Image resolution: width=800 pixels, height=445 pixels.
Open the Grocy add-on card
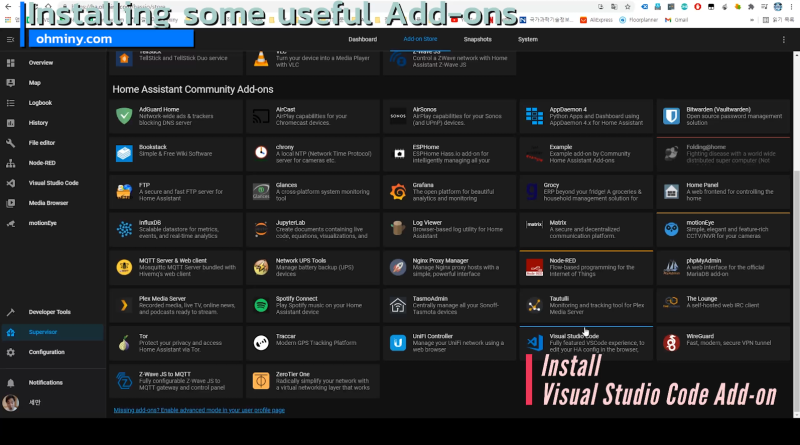[586, 192]
